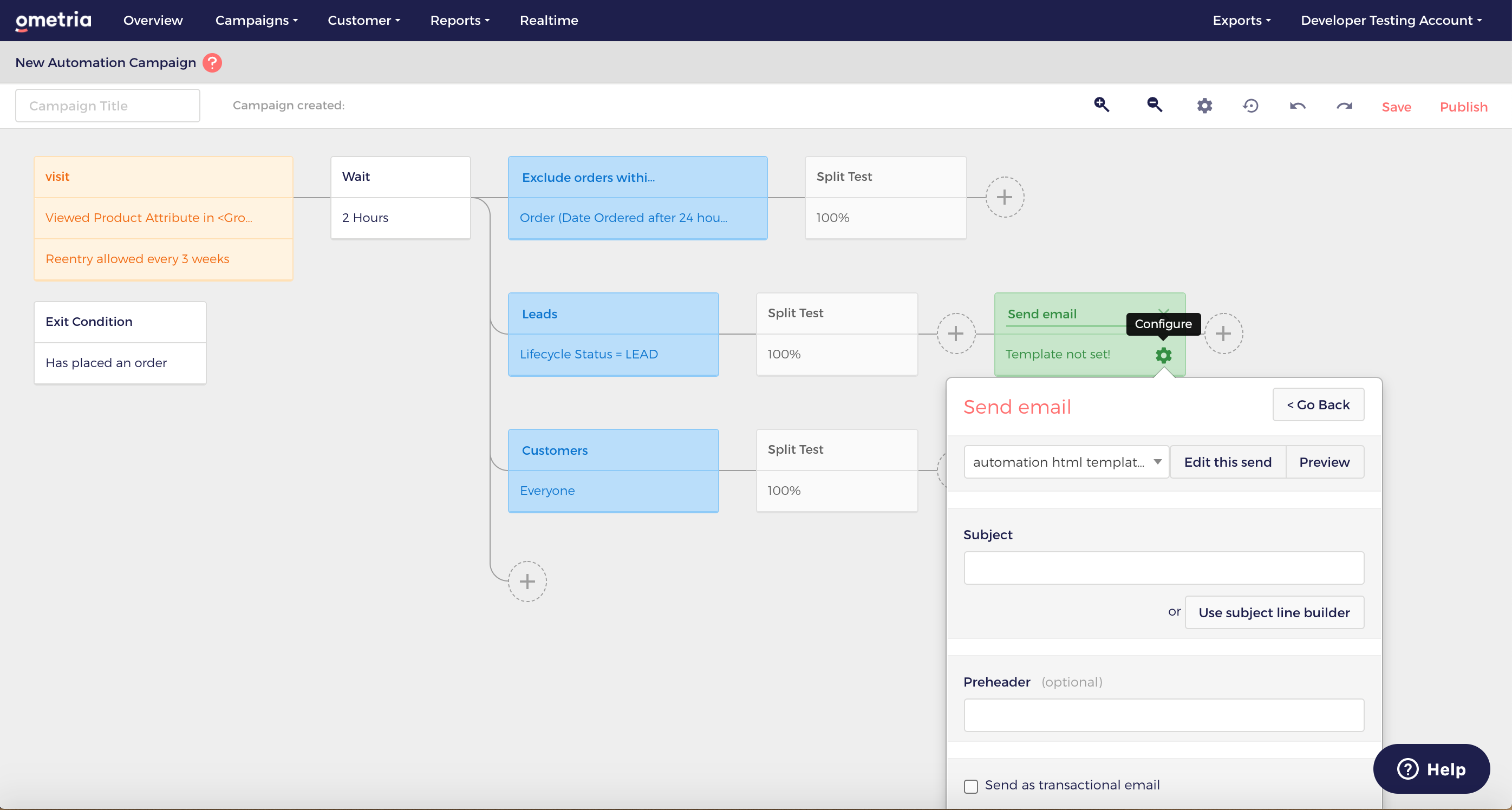The width and height of the screenshot is (1512, 810).
Task: Focus the Campaign Title field
Action: [107, 106]
